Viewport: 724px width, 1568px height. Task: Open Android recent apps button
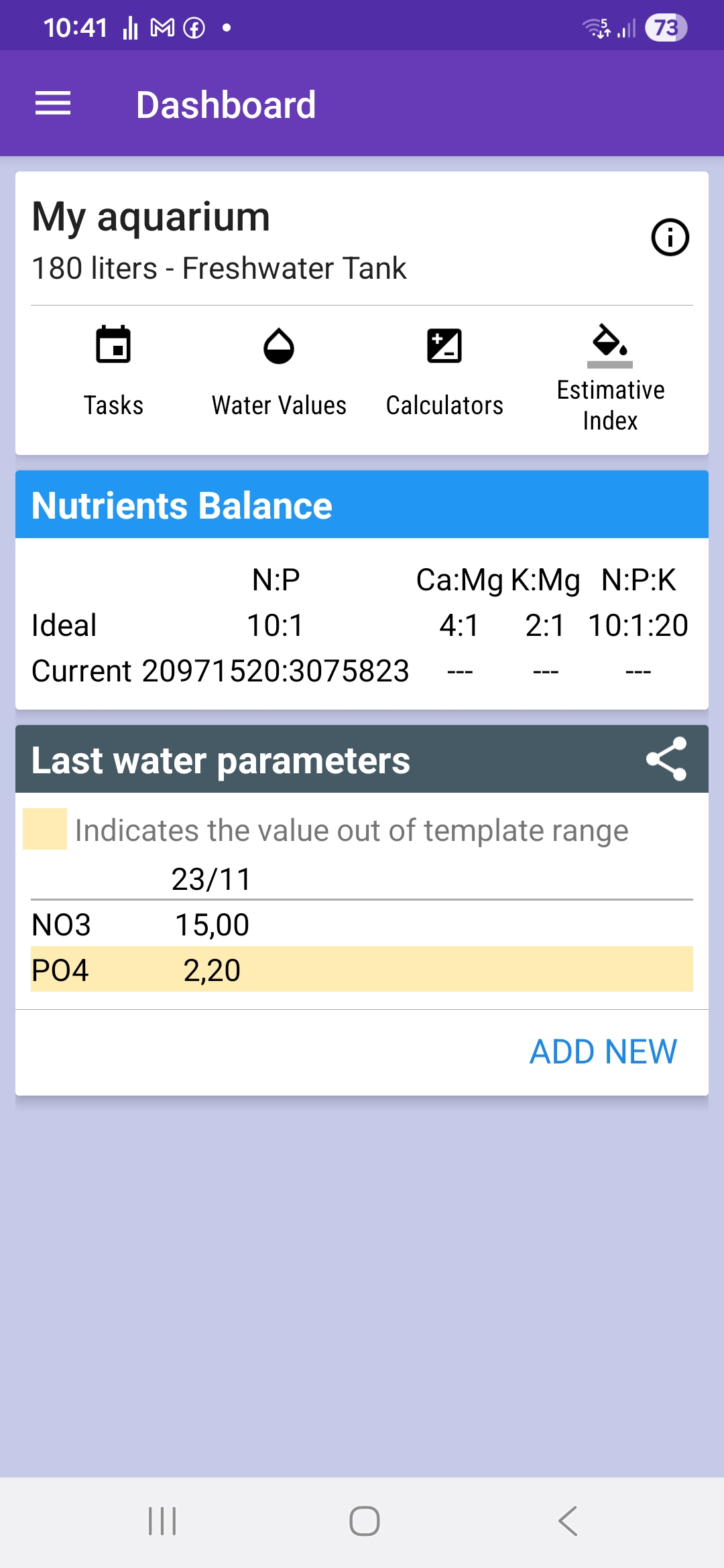[162, 1521]
